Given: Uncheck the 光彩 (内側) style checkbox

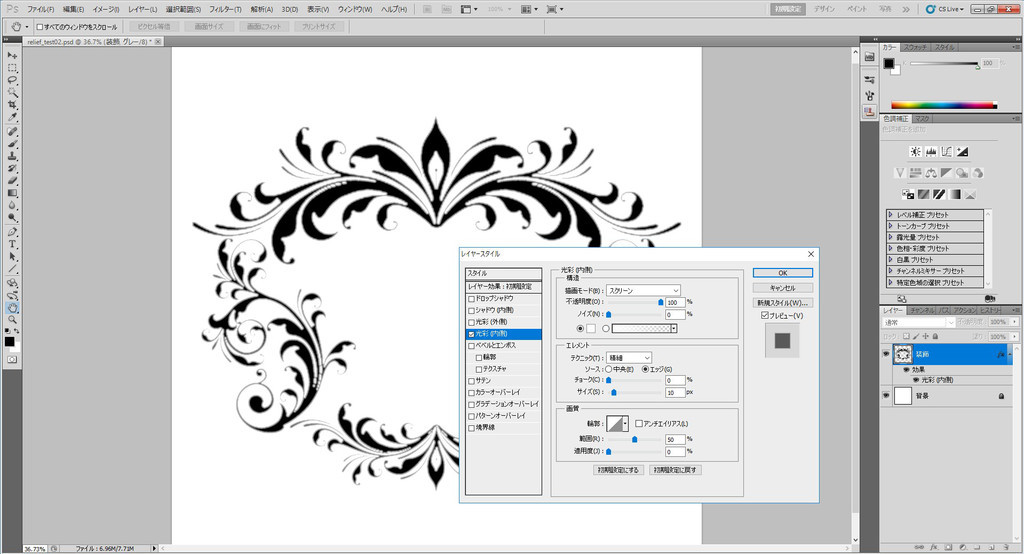Looking at the screenshot, I should point(471,334).
